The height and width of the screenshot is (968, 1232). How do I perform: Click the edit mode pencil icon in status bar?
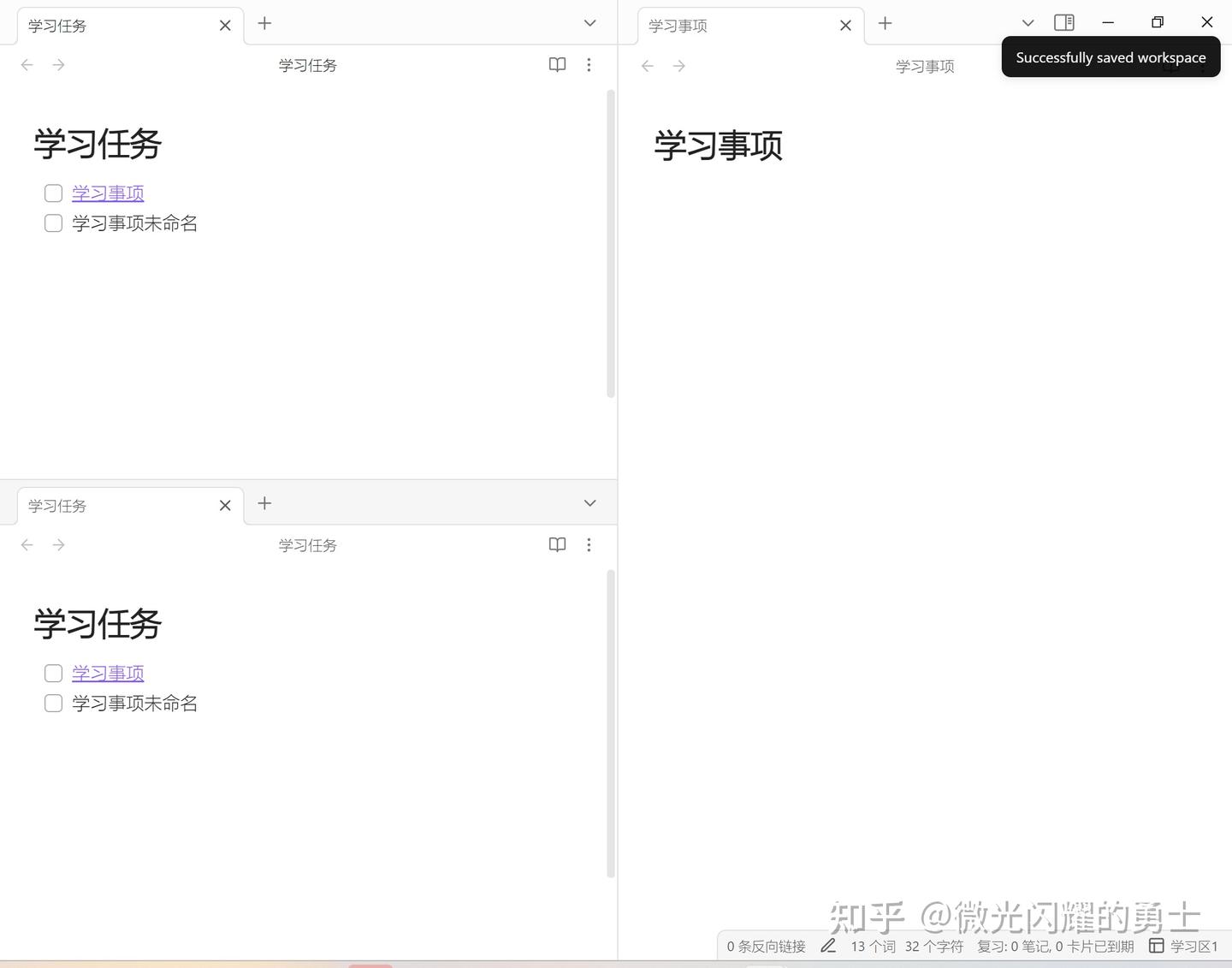[827, 946]
